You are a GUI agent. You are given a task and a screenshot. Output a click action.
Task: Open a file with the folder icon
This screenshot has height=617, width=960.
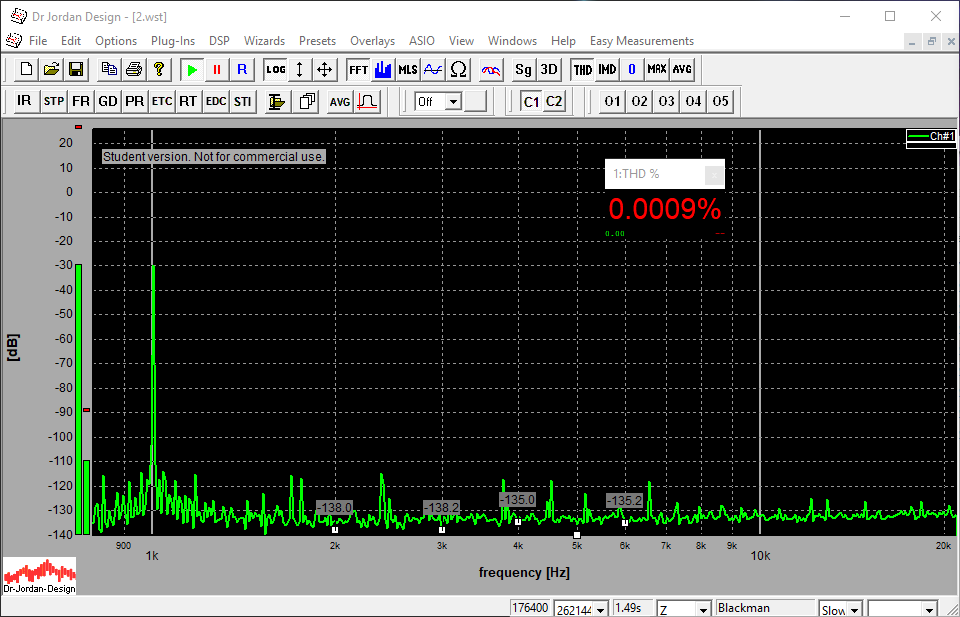[x=51, y=69]
